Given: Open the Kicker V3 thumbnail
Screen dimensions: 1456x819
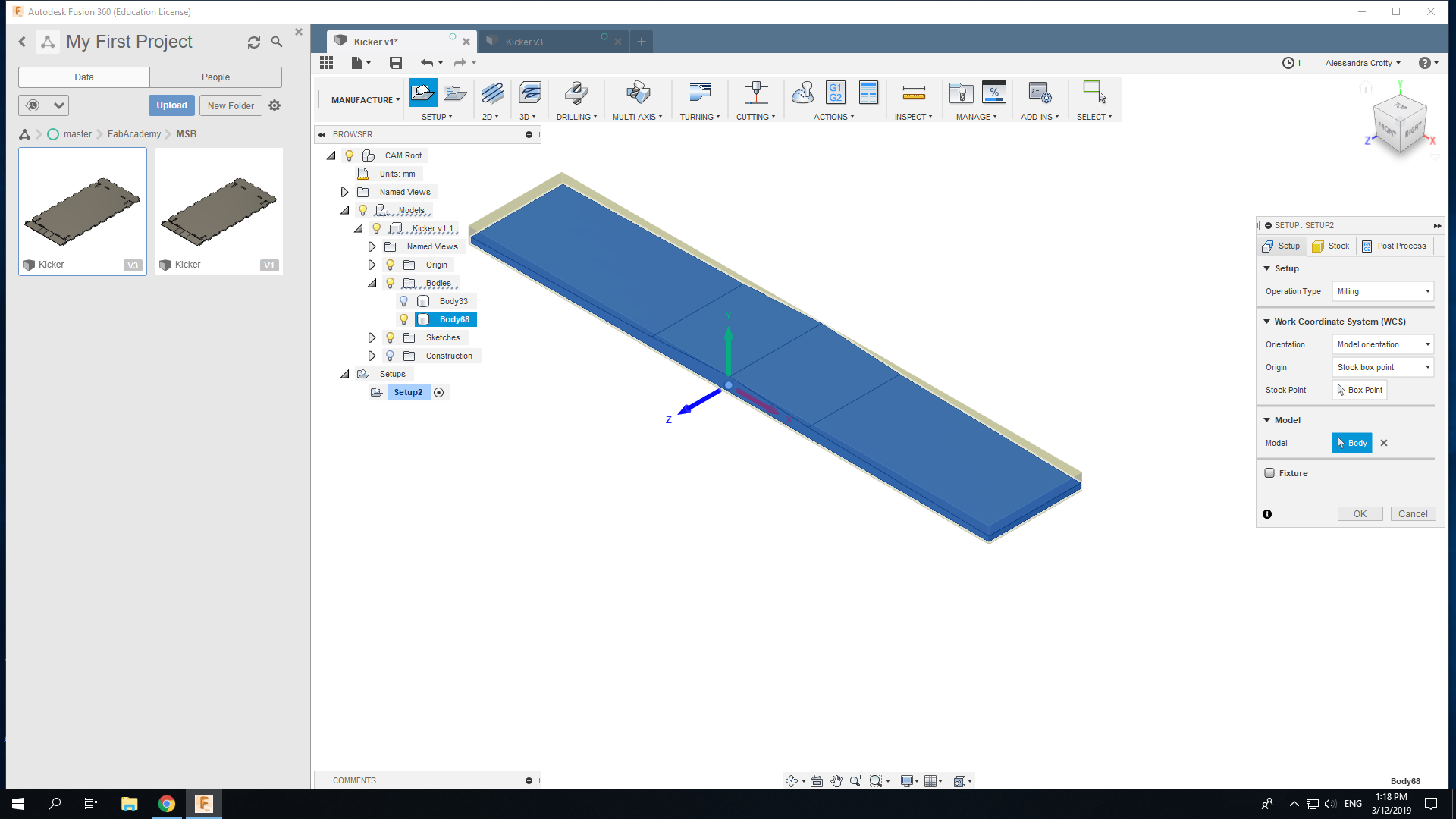Looking at the screenshot, I should 83,211.
